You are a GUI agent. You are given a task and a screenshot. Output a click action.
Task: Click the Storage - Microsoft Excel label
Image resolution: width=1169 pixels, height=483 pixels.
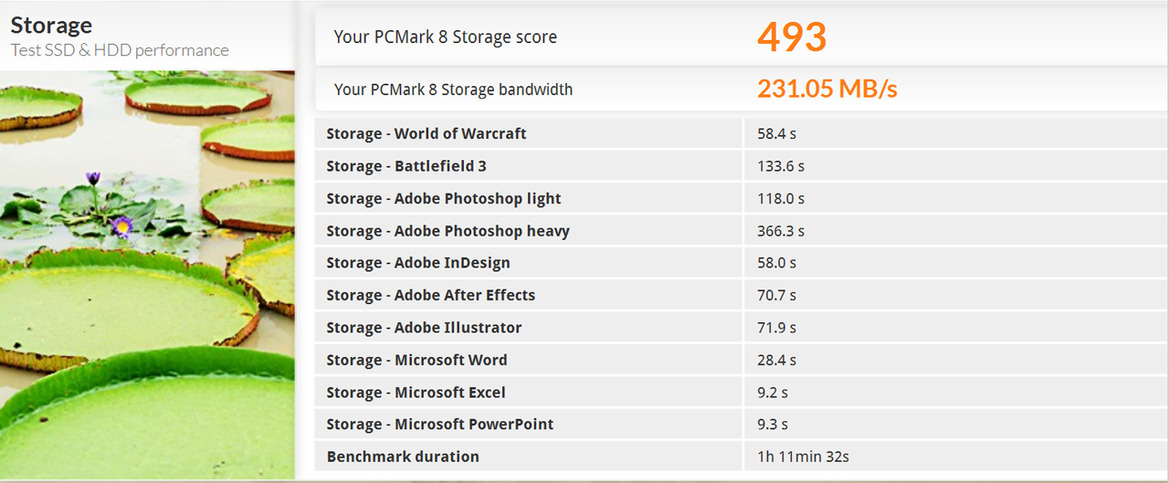pos(415,392)
